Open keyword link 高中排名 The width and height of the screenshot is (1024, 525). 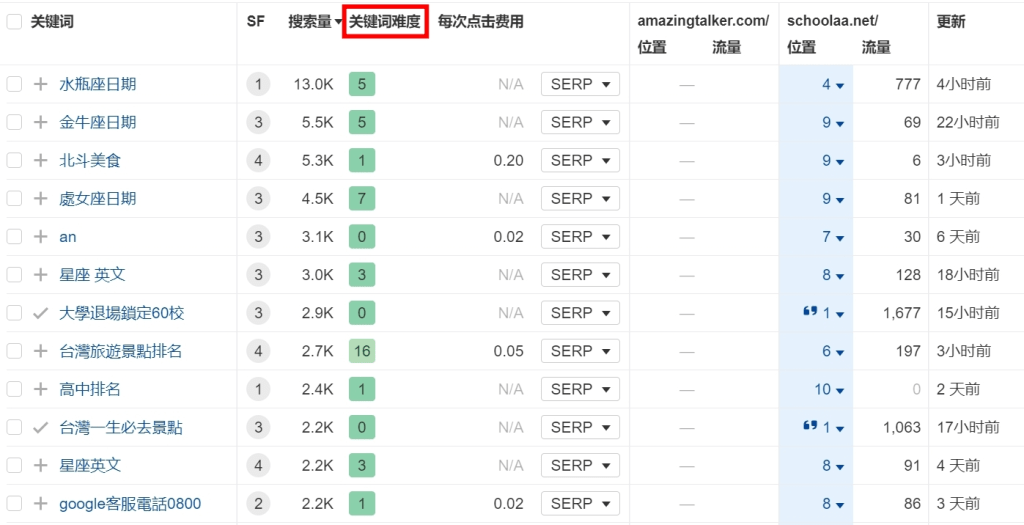(90, 390)
